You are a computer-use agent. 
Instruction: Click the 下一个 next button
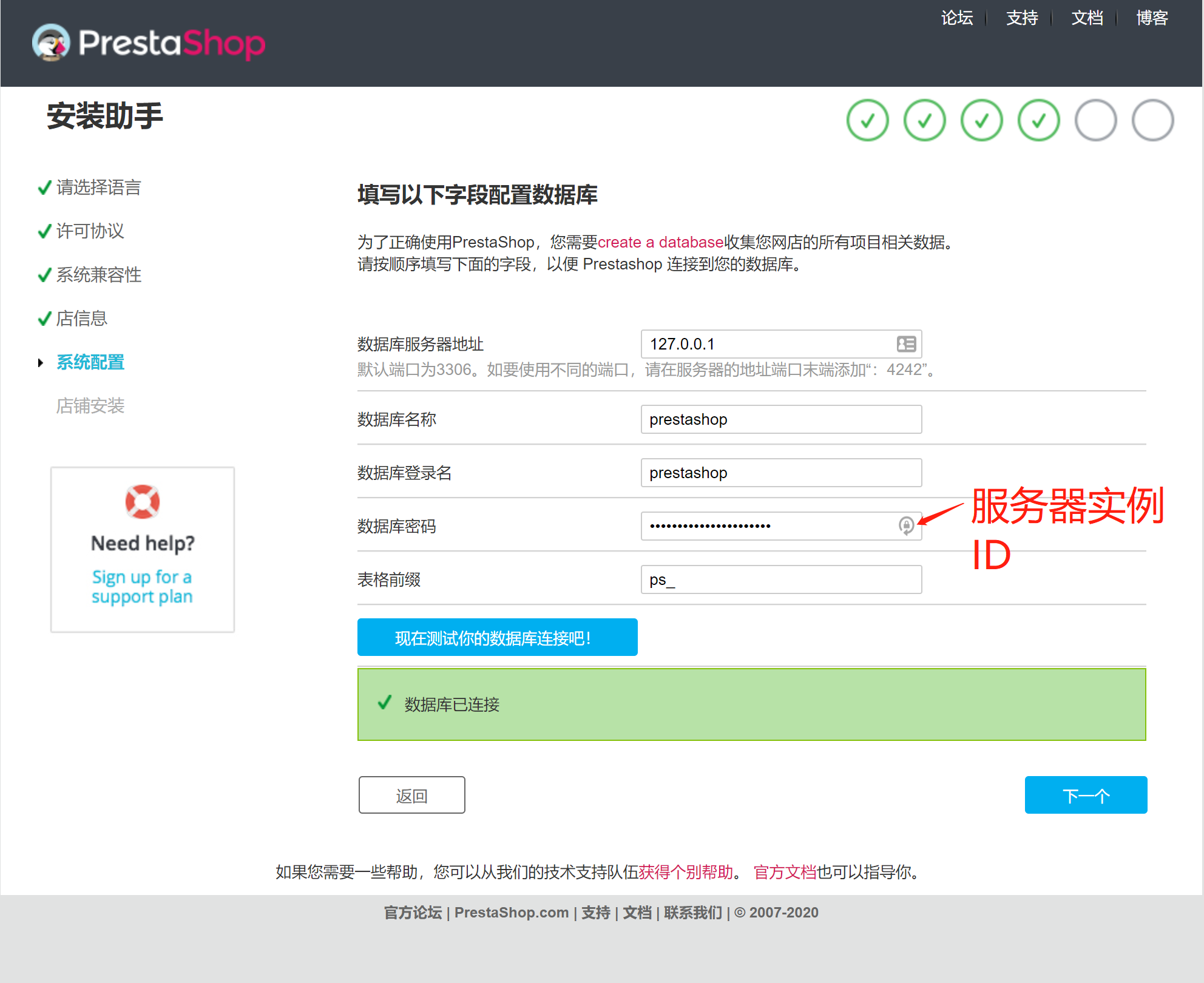pyautogui.click(x=1086, y=795)
